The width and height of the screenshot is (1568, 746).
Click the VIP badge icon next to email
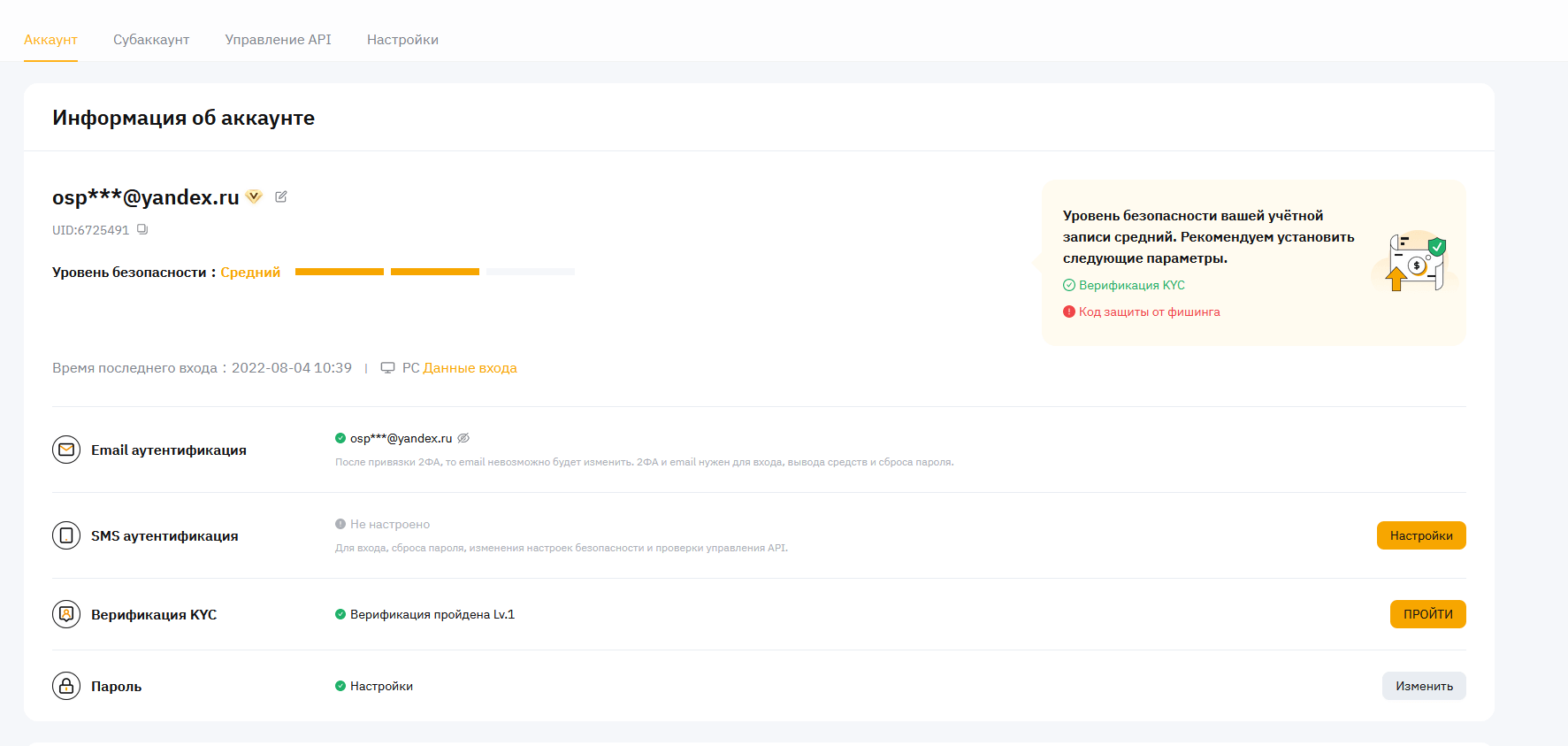click(x=254, y=196)
